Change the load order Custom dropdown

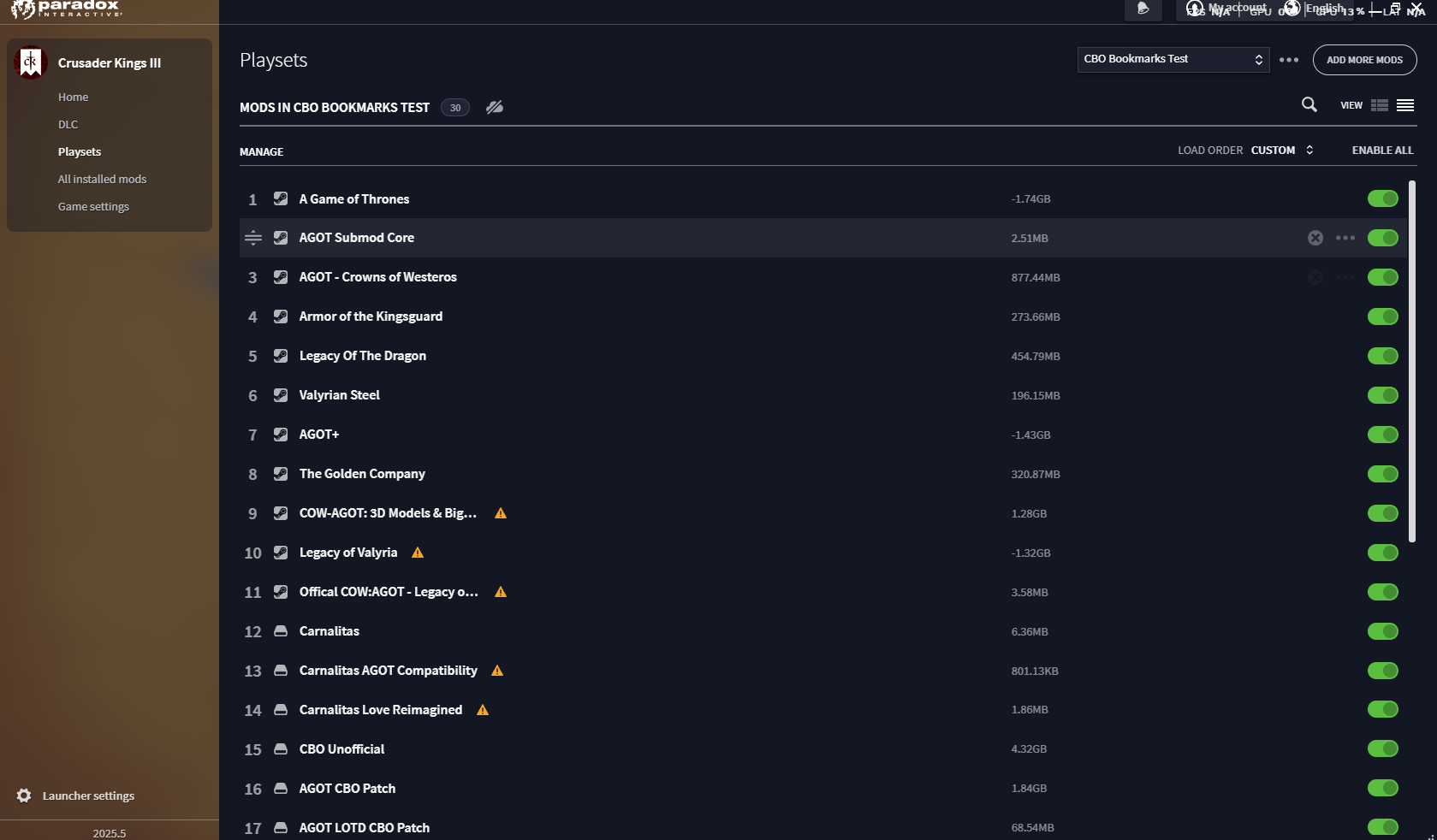1282,150
